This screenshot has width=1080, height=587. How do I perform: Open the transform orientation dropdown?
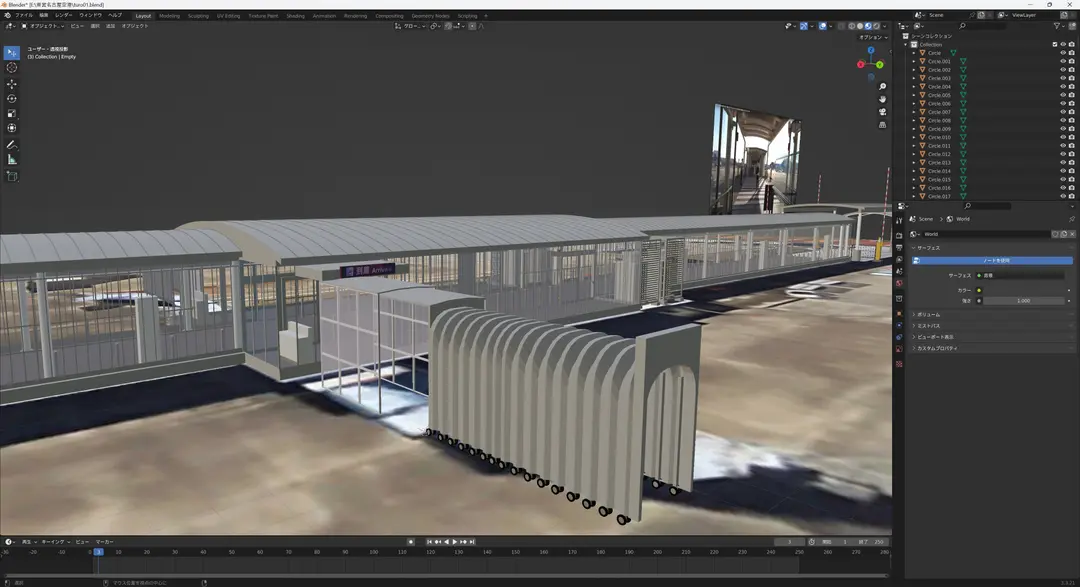411,26
